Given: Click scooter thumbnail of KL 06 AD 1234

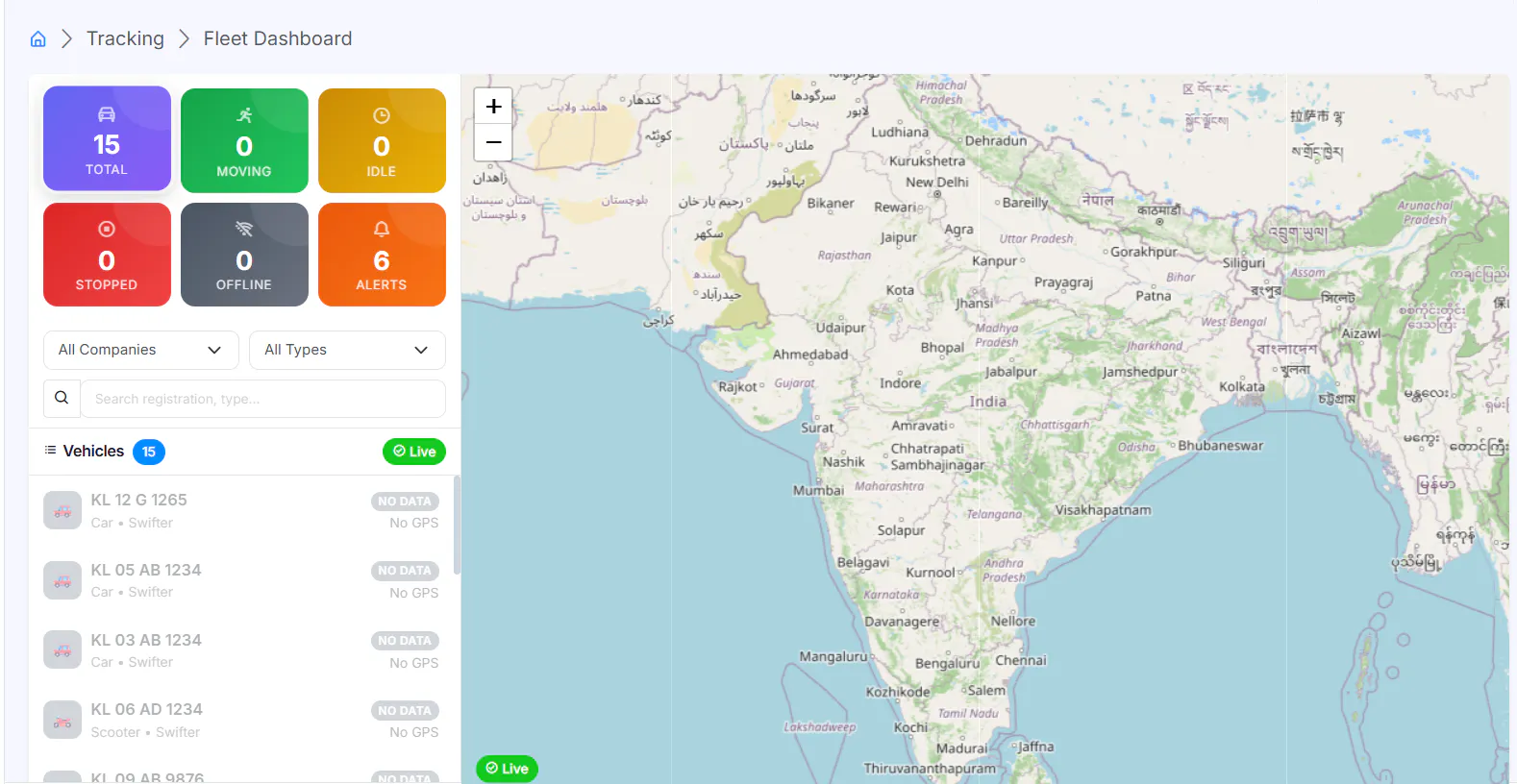Looking at the screenshot, I should (62, 721).
